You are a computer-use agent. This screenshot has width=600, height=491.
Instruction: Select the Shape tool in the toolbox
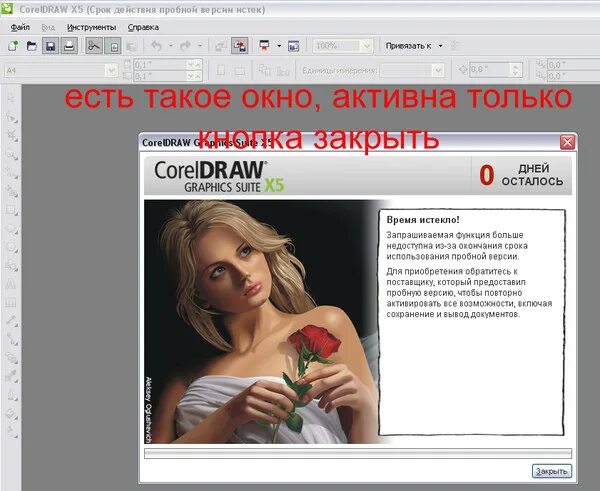tap(11, 117)
